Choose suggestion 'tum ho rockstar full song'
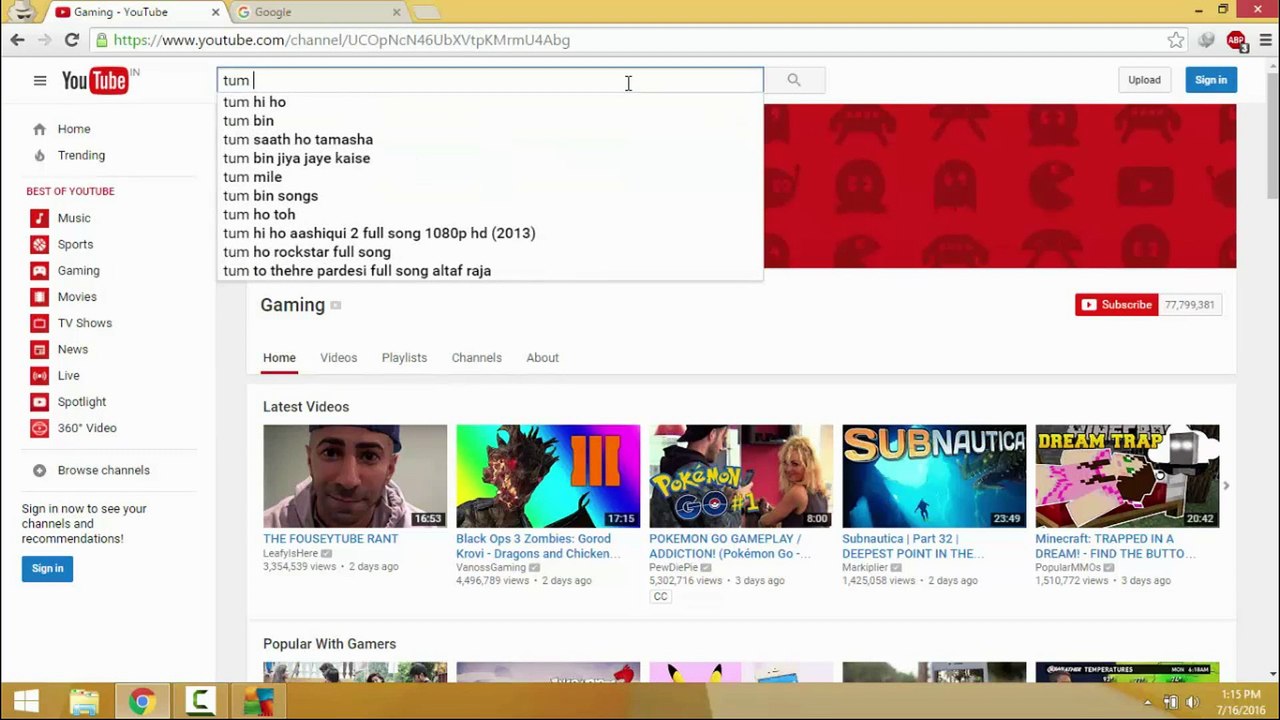This screenshot has width=1280, height=720. (490, 252)
